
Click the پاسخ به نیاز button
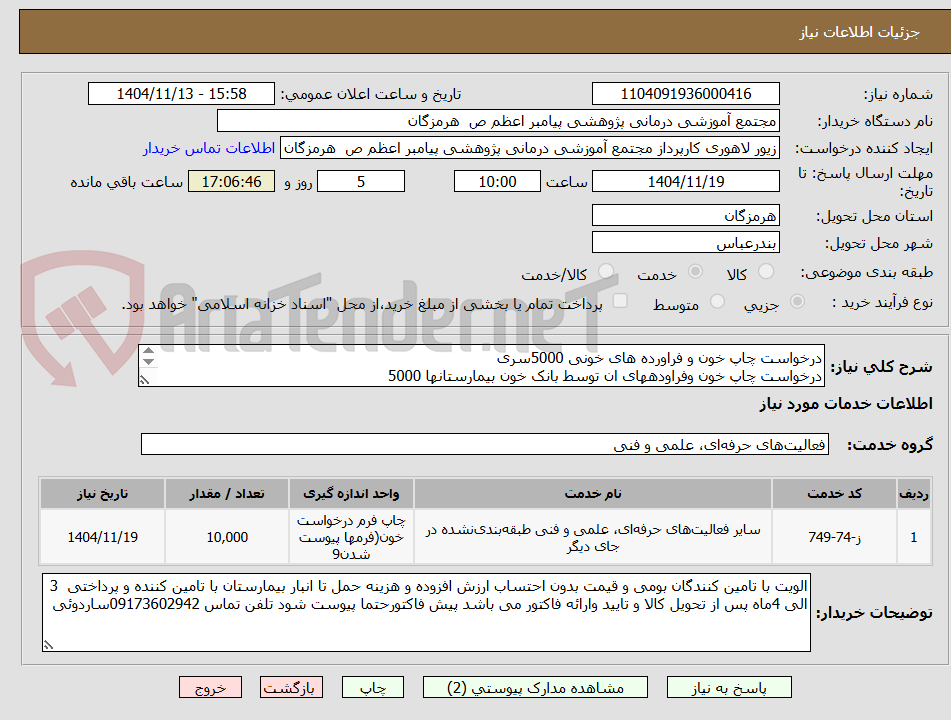pos(729,688)
